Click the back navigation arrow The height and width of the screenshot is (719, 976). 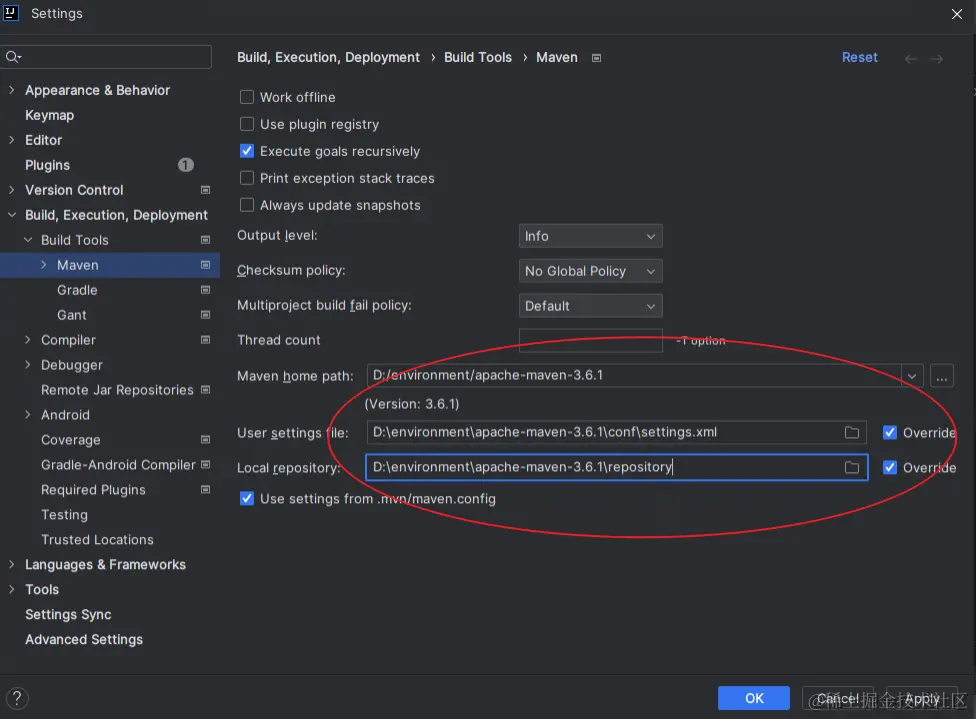click(x=910, y=59)
